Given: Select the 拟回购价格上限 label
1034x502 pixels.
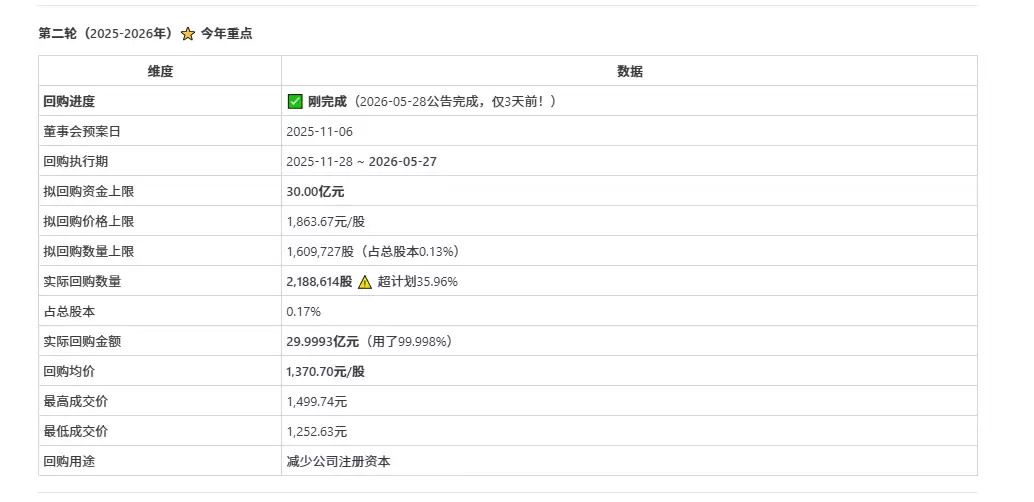Looking at the screenshot, I should pyautogui.click(x=89, y=222).
